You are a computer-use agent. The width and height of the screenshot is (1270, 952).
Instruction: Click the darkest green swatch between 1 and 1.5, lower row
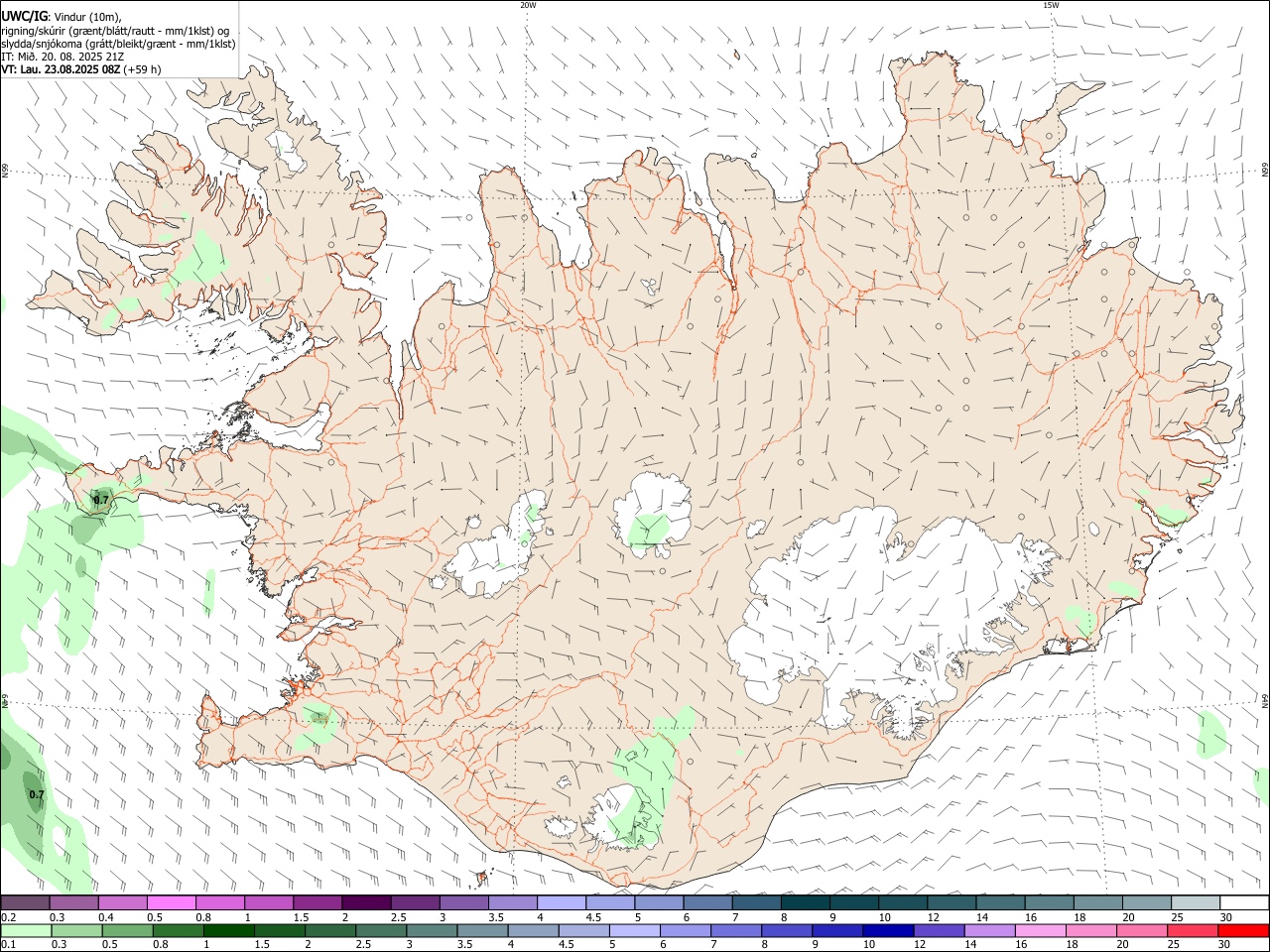[228, 931]
